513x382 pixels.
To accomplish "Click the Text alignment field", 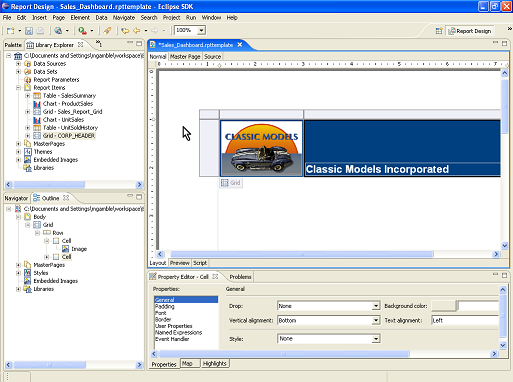I will tap(465, 320).
